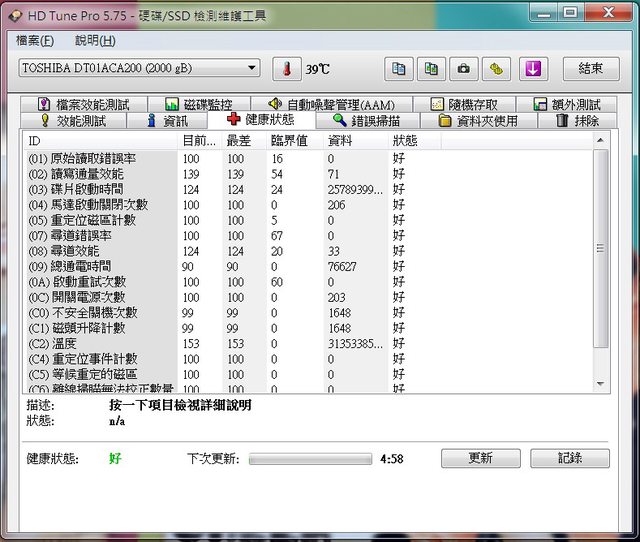
Task: Click the copy screenshot to clipboard icon
Action: pyautogui.click(x=431, y=69)
